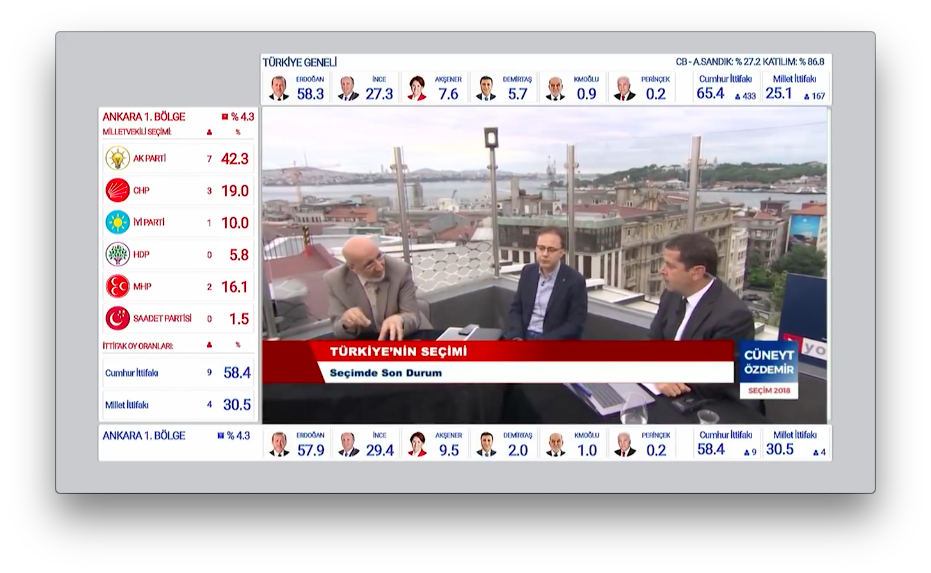Click the Ankara 1. Bölge header in left panel

[x=144, y=117]
